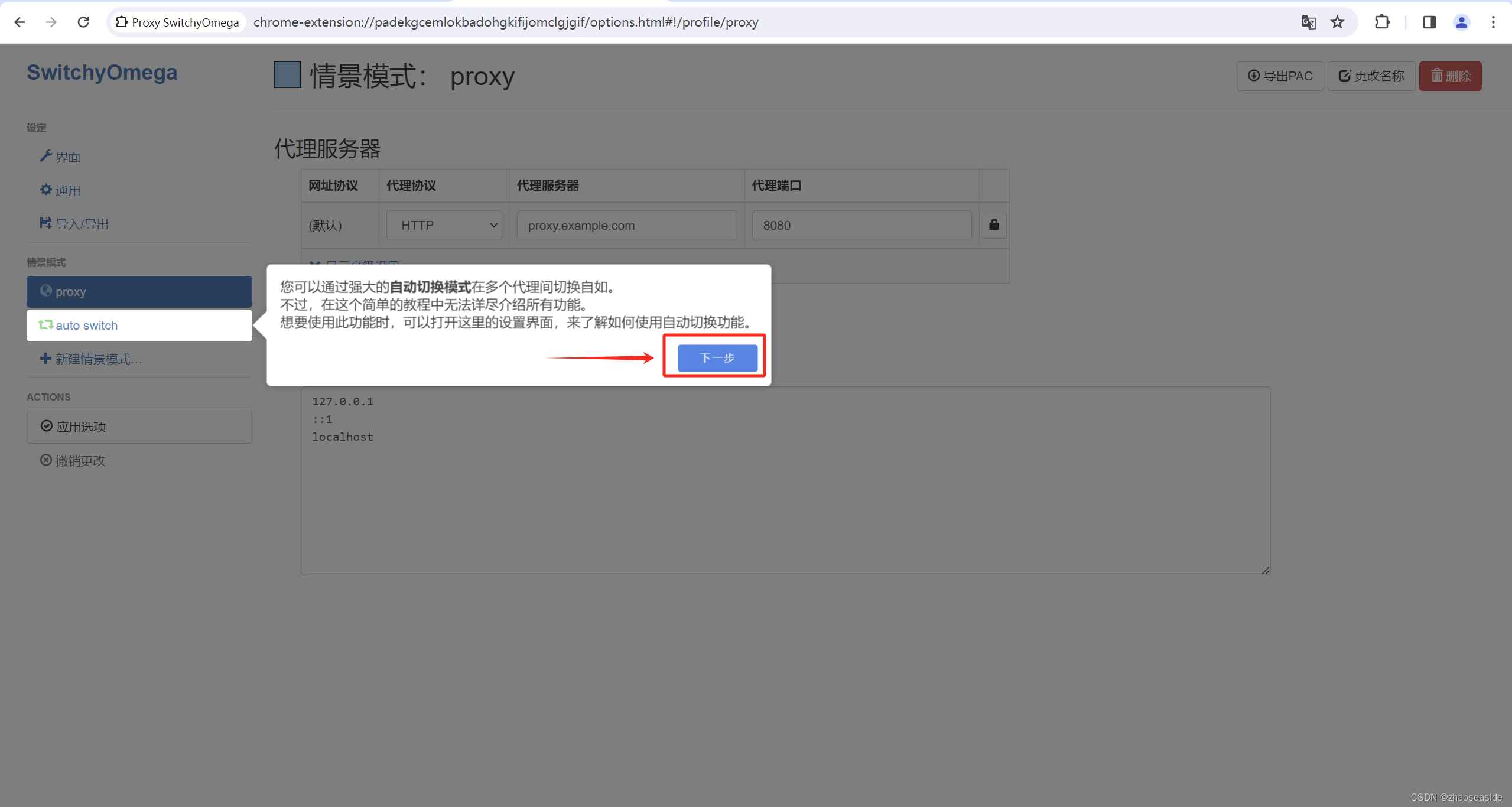Viewport: 1512px width, 807px height.
Task: Click the red 删除 delete button
Action: 1450,76
